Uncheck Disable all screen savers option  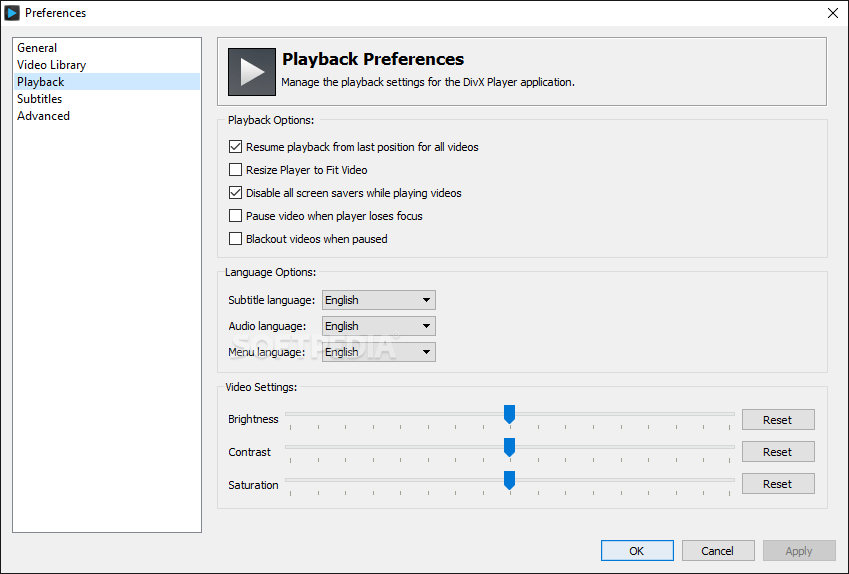[x=235, y=193]
